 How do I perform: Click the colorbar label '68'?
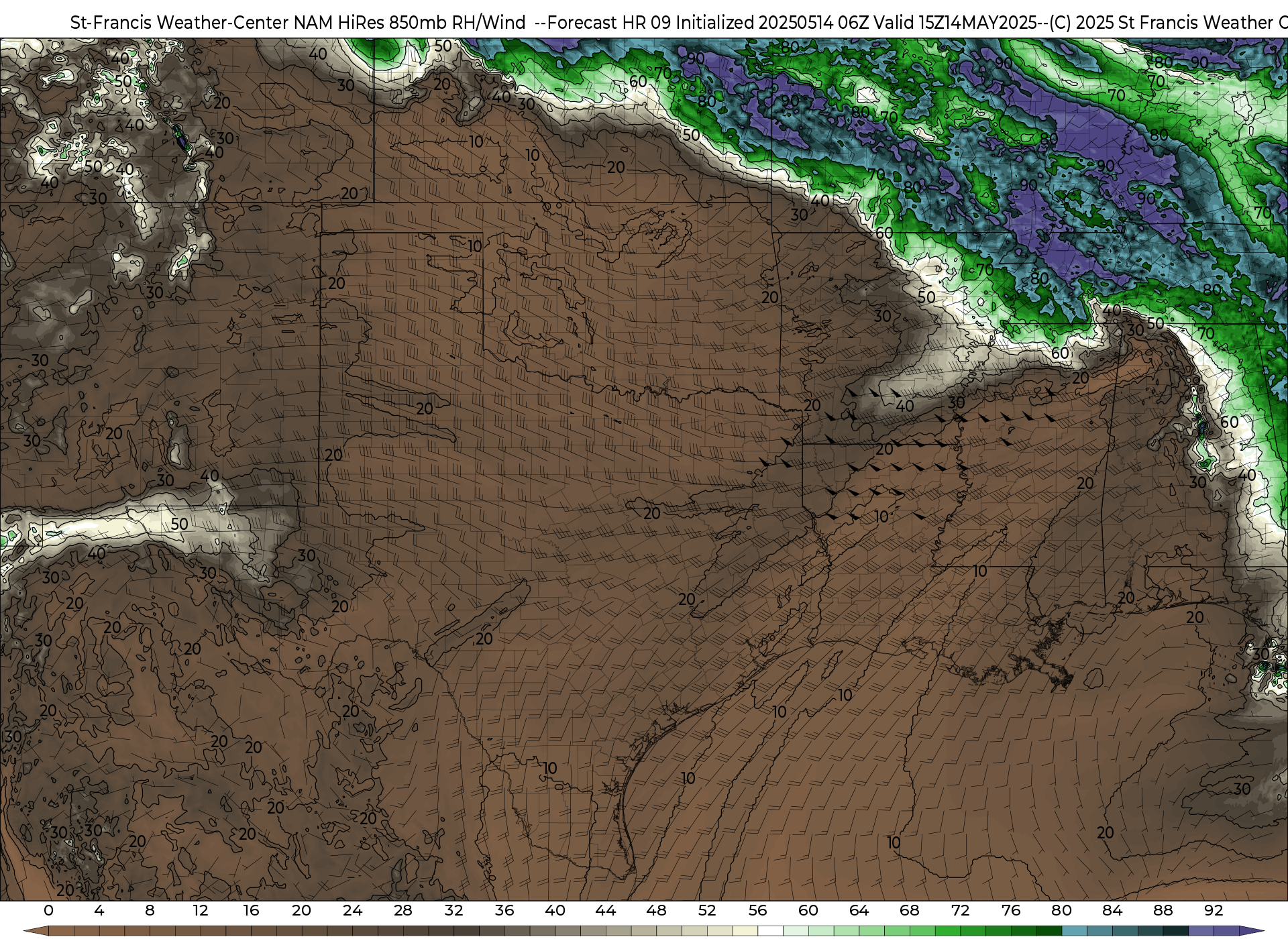tap(910, 910)
